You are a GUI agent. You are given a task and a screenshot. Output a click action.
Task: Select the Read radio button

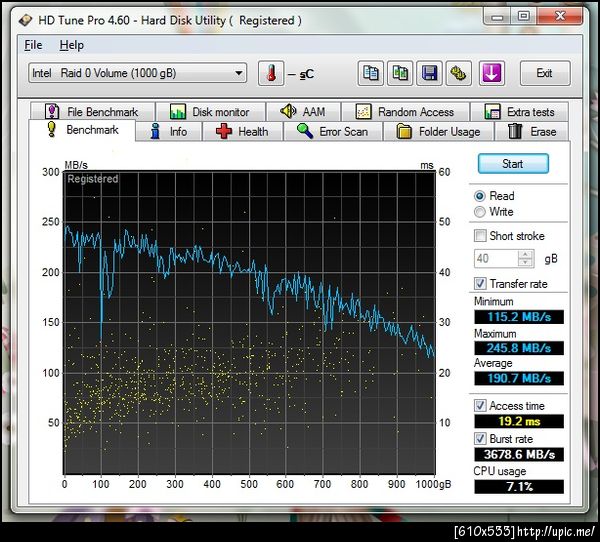click(481, 196)
